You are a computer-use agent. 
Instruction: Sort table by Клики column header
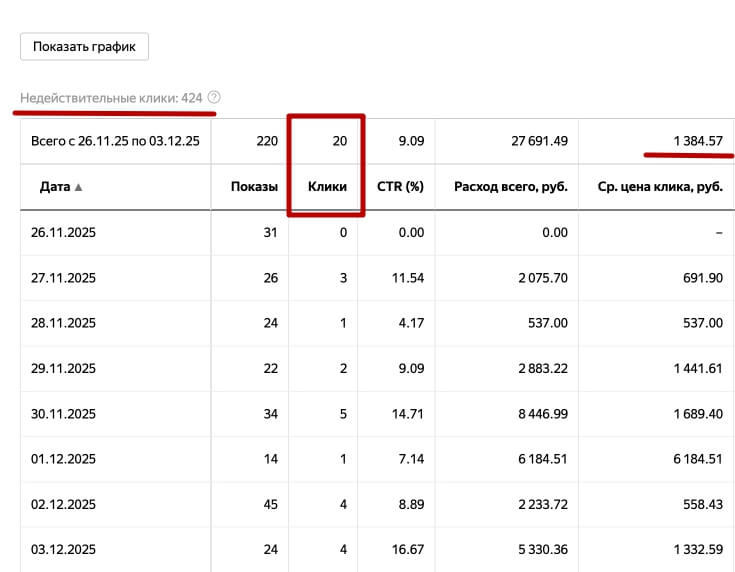click(x=327, y=186)
